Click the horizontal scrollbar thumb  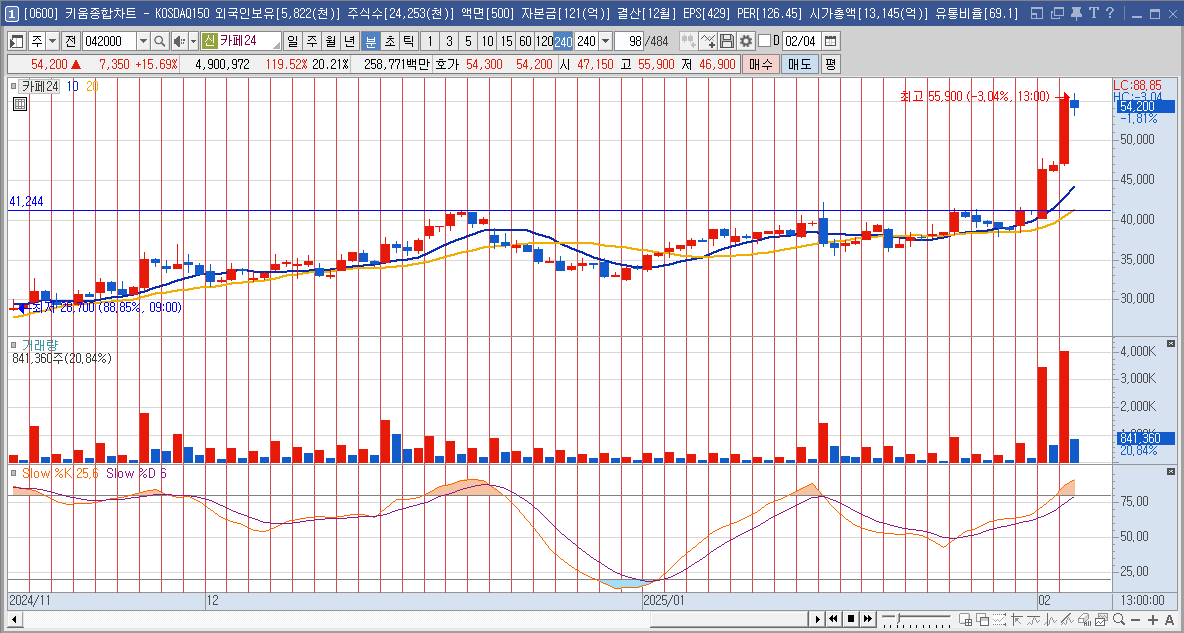(x=729, y=619)
